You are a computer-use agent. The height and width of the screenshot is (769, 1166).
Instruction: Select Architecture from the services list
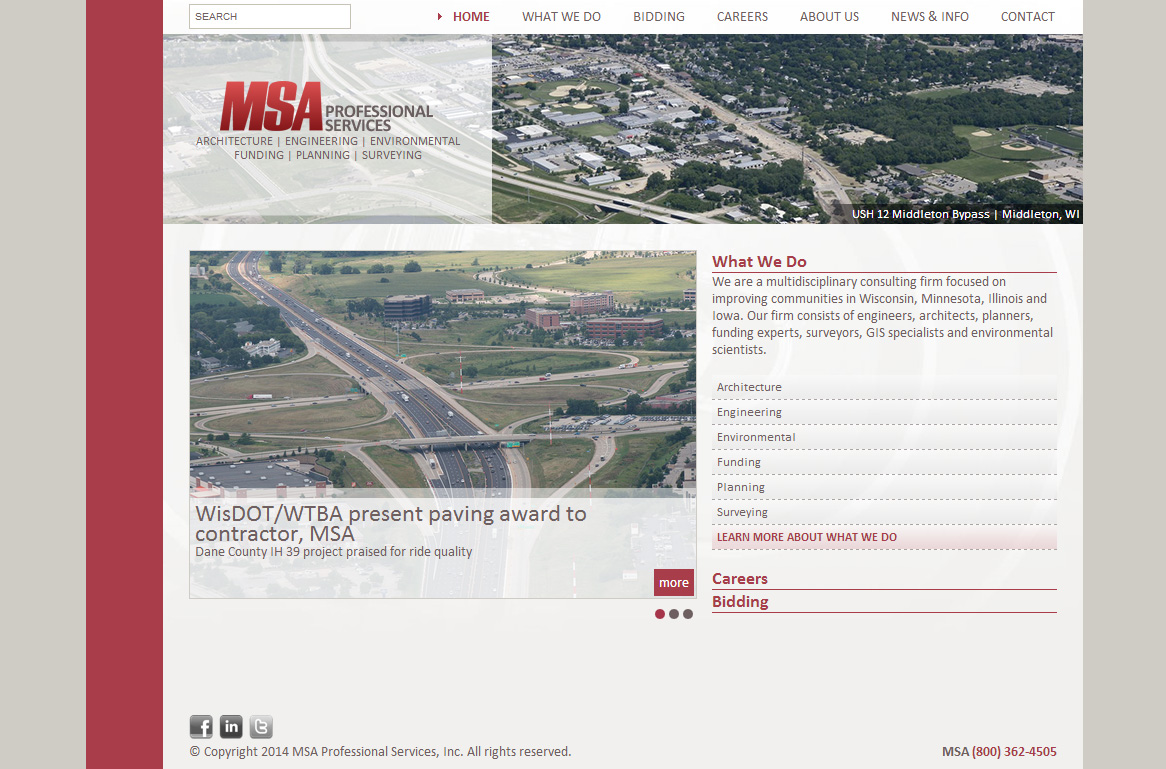749,387
